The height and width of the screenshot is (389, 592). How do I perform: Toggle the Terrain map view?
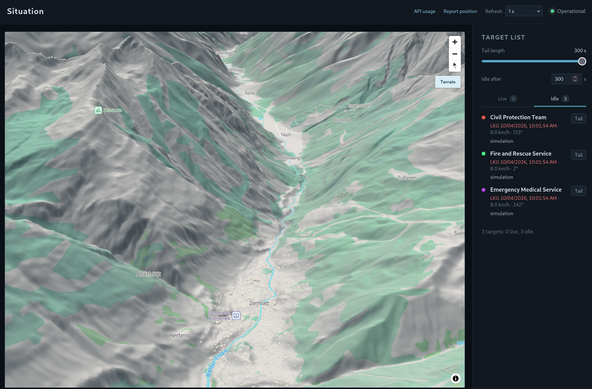[x=448, y=82]
